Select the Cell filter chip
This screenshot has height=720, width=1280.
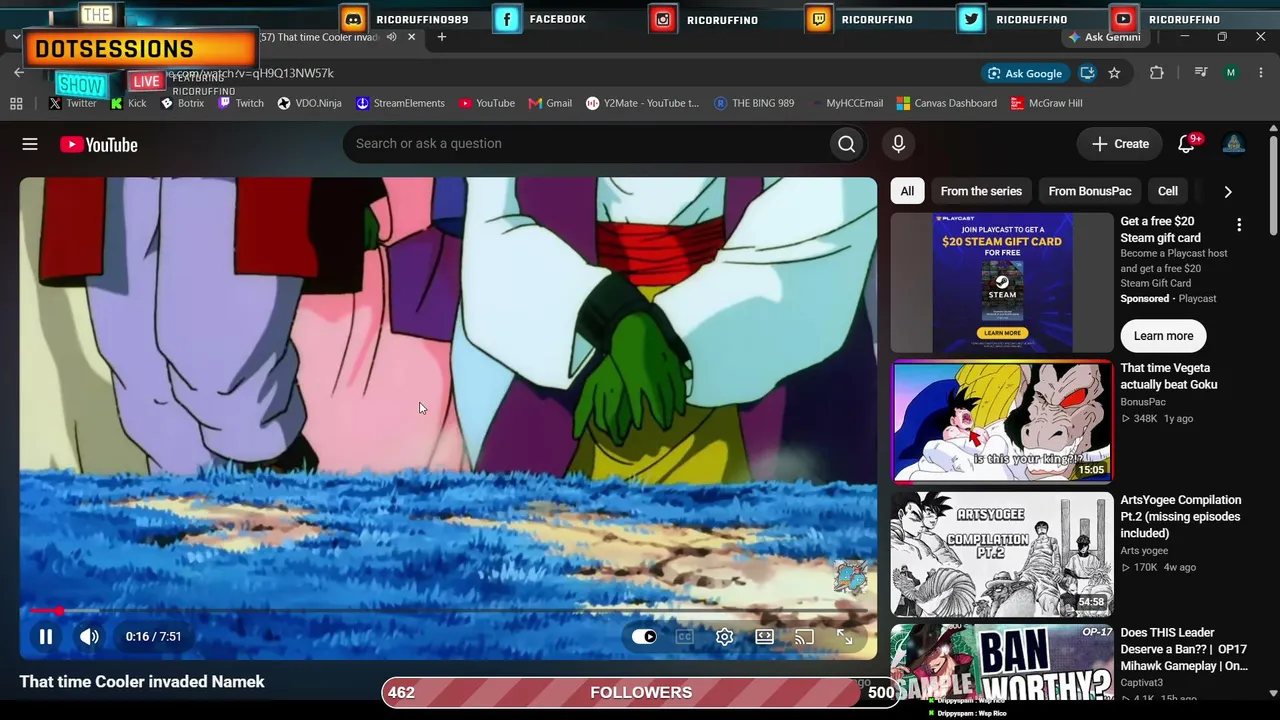[1168, 191]
